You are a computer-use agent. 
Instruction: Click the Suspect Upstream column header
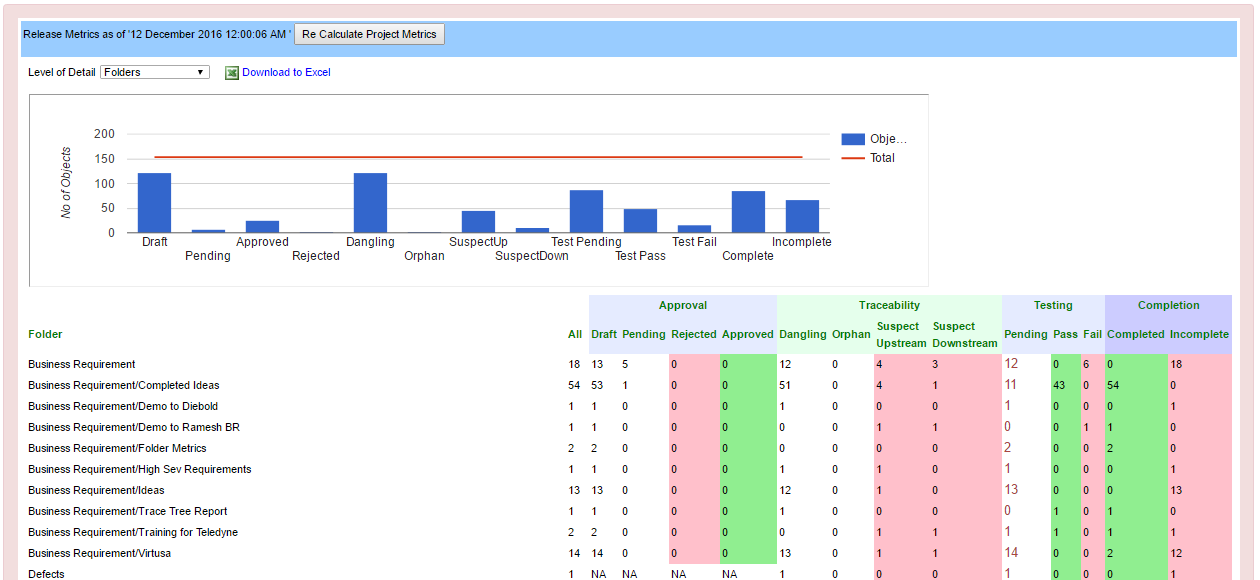[x=902, y=334]
